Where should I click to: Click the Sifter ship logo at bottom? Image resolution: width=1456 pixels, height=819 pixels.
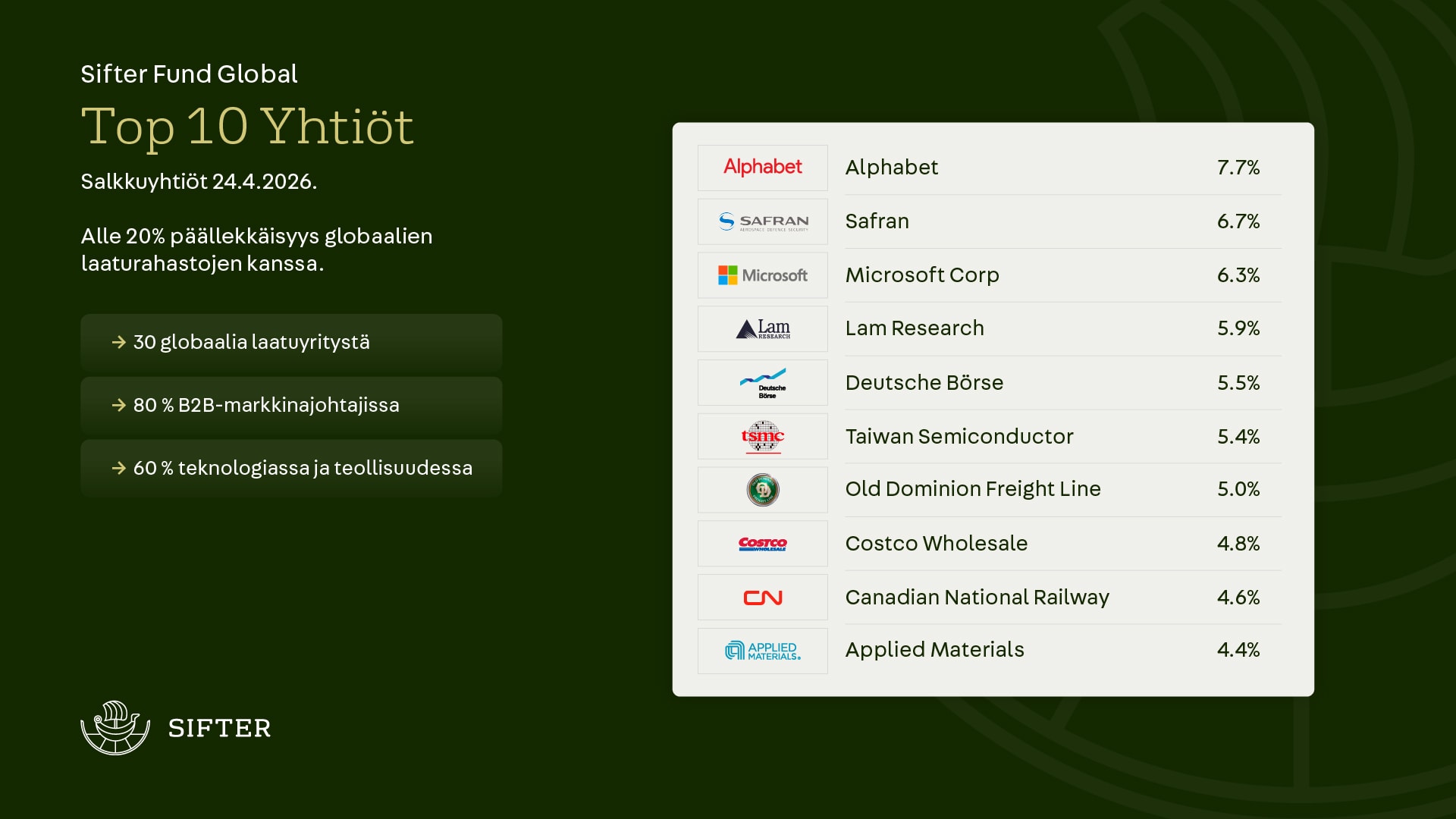click(x=115, y=727)
